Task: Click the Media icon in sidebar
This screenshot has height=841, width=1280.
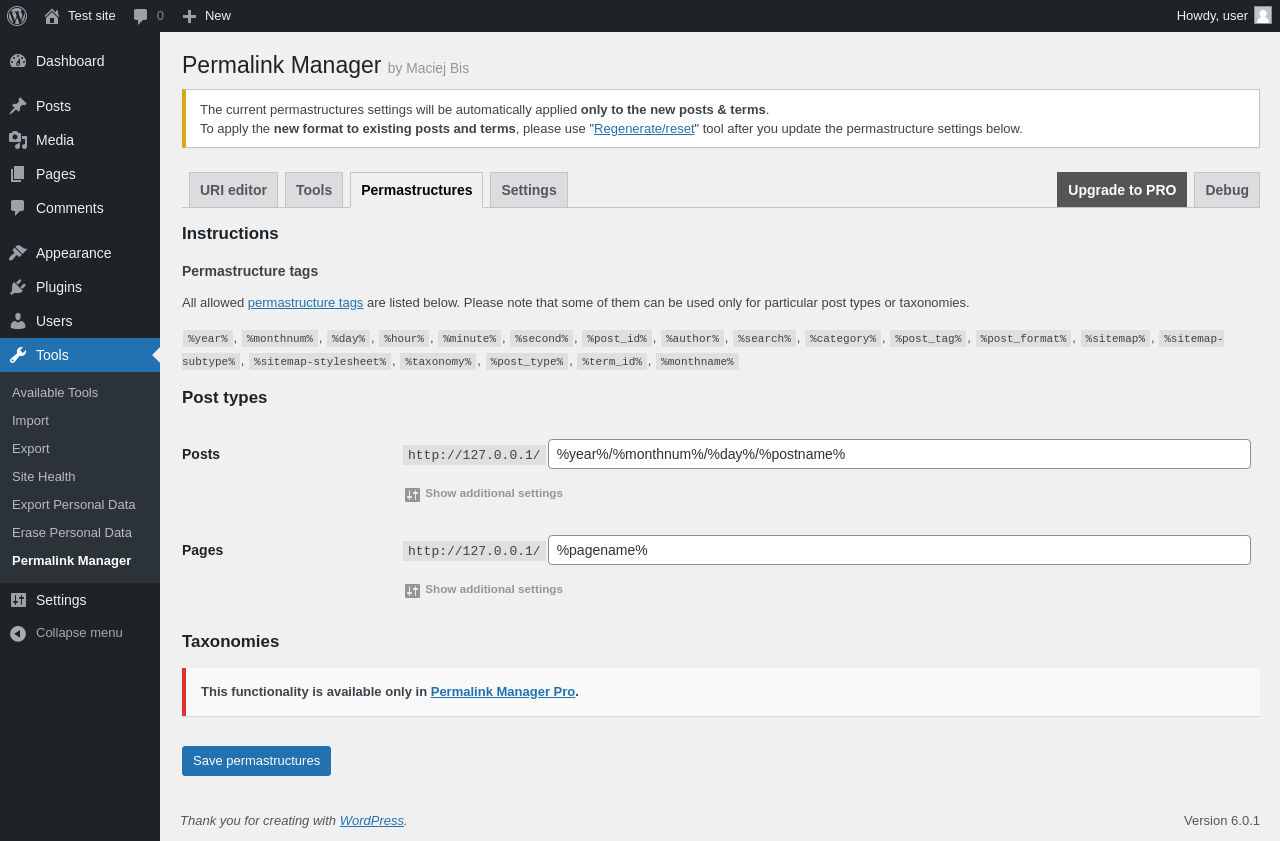Action: point(18,140)
